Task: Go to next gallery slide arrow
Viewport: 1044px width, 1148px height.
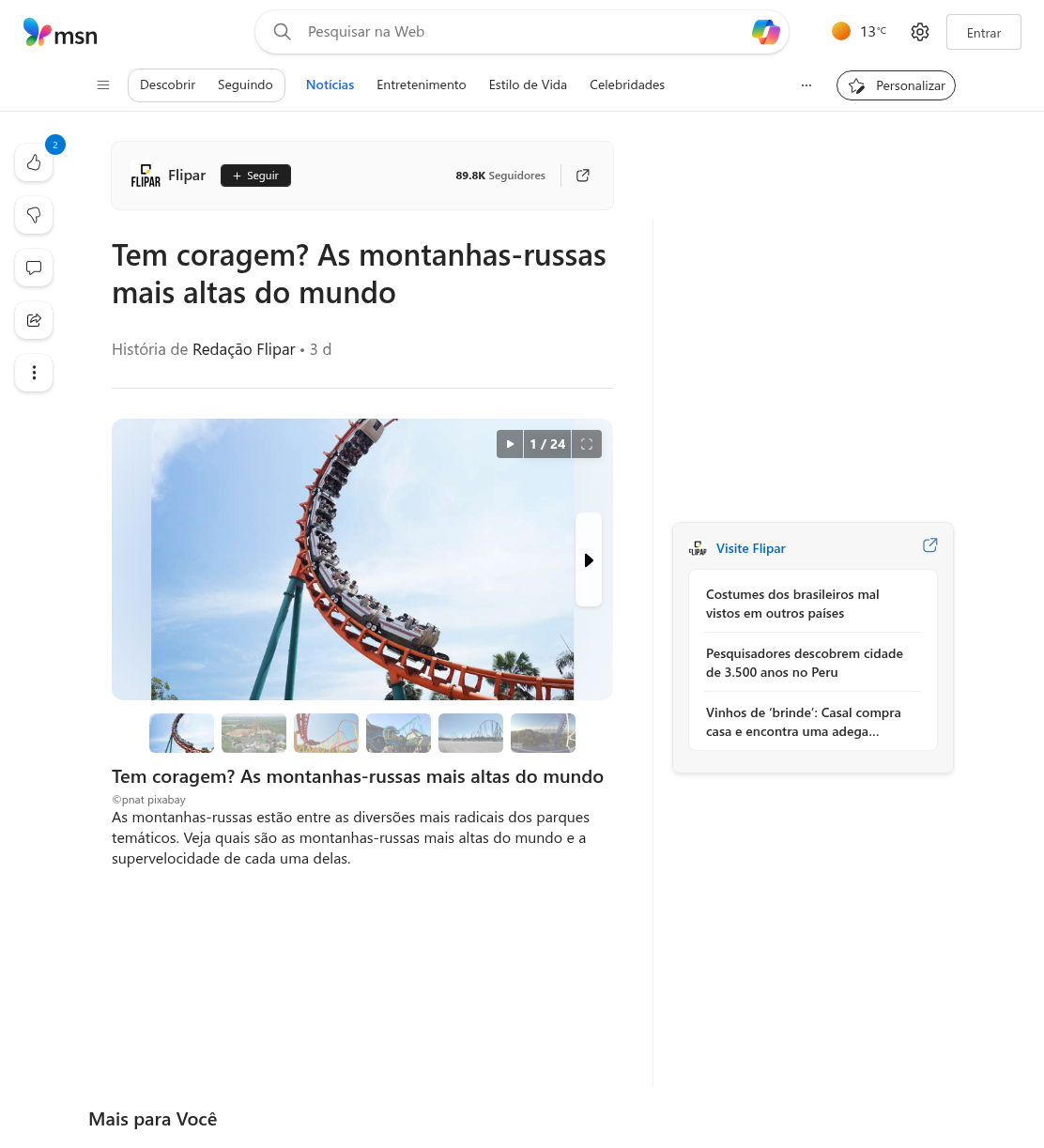Action: tap(589, 559)
